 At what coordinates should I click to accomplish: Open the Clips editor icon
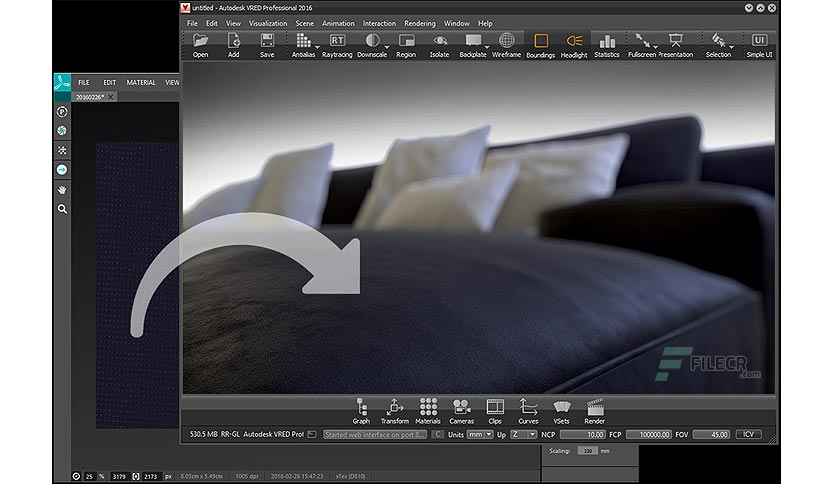point(495,407)
